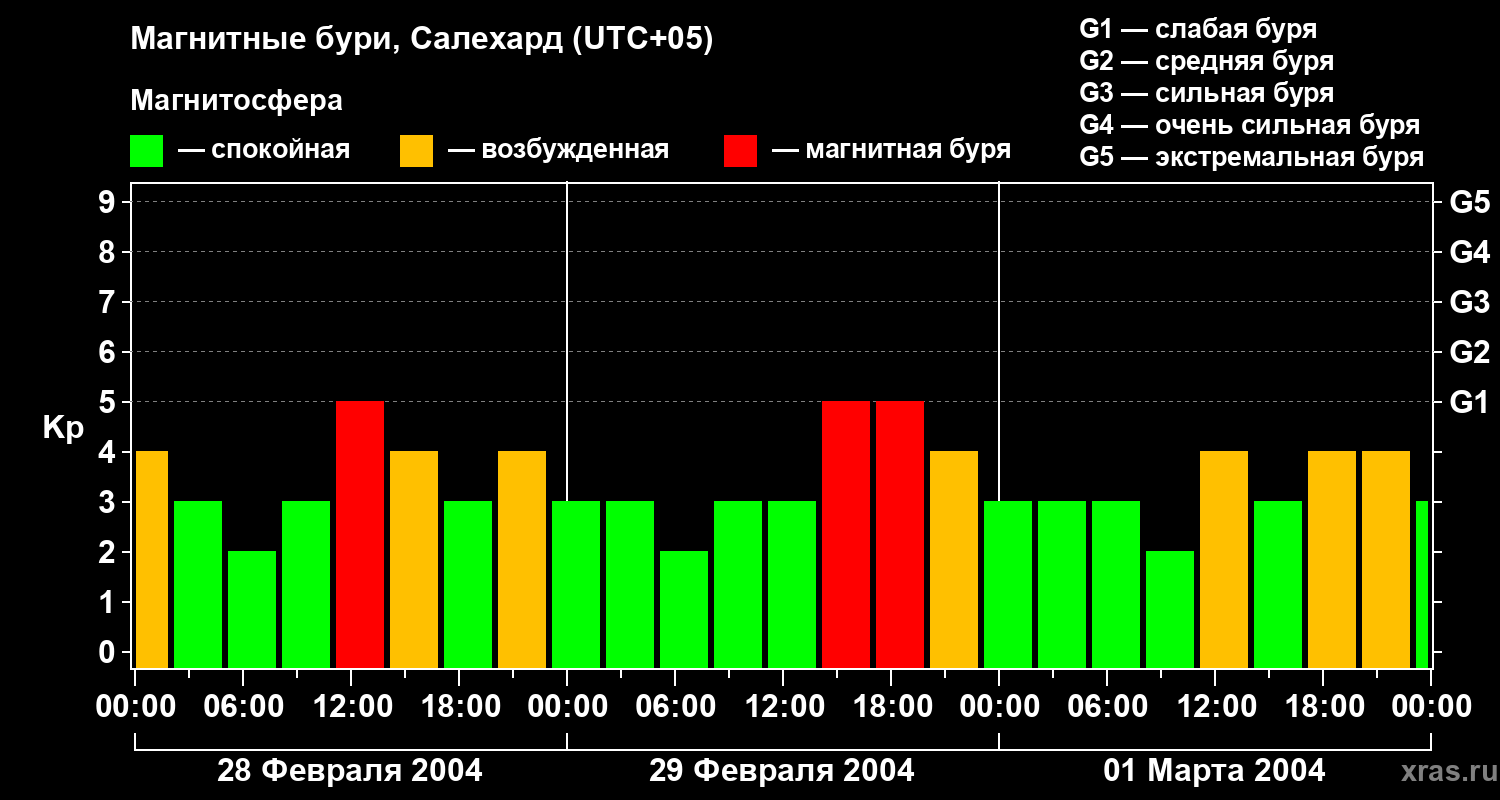Select the last full orange bar on 01 Марта
This screenshot has height=800, width=1500.
tap(1386, 559)
